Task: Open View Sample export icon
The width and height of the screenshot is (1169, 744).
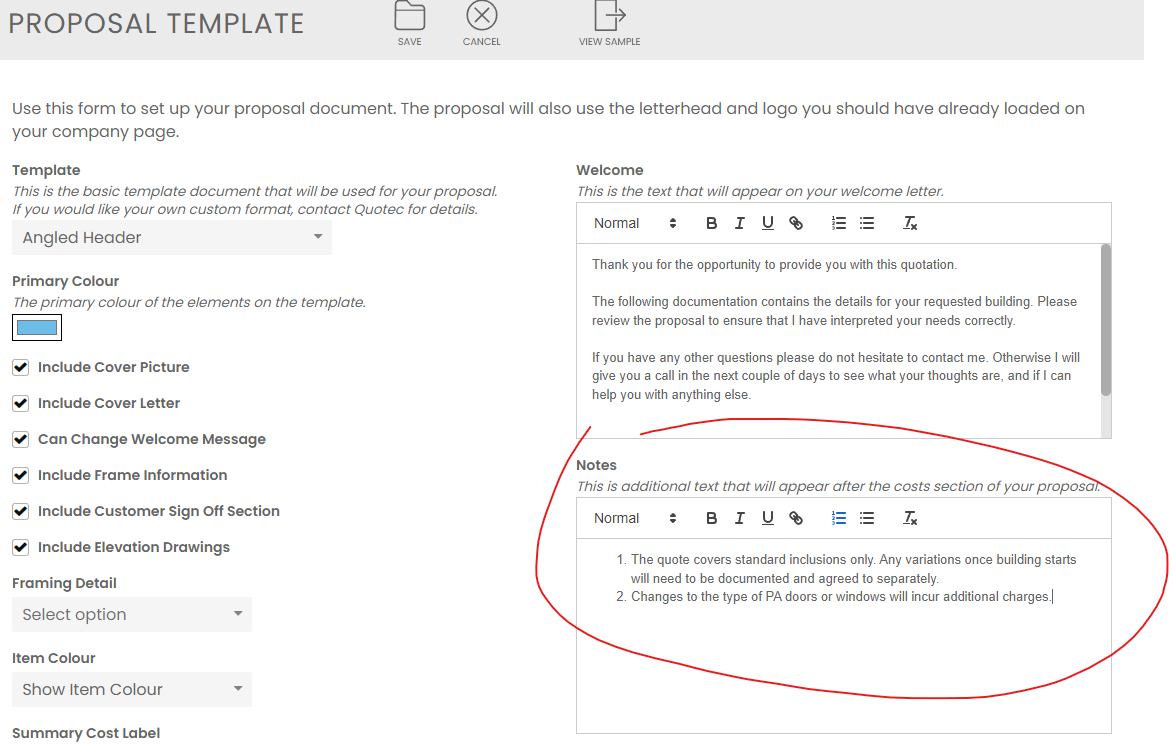Action: click(609, 16)
